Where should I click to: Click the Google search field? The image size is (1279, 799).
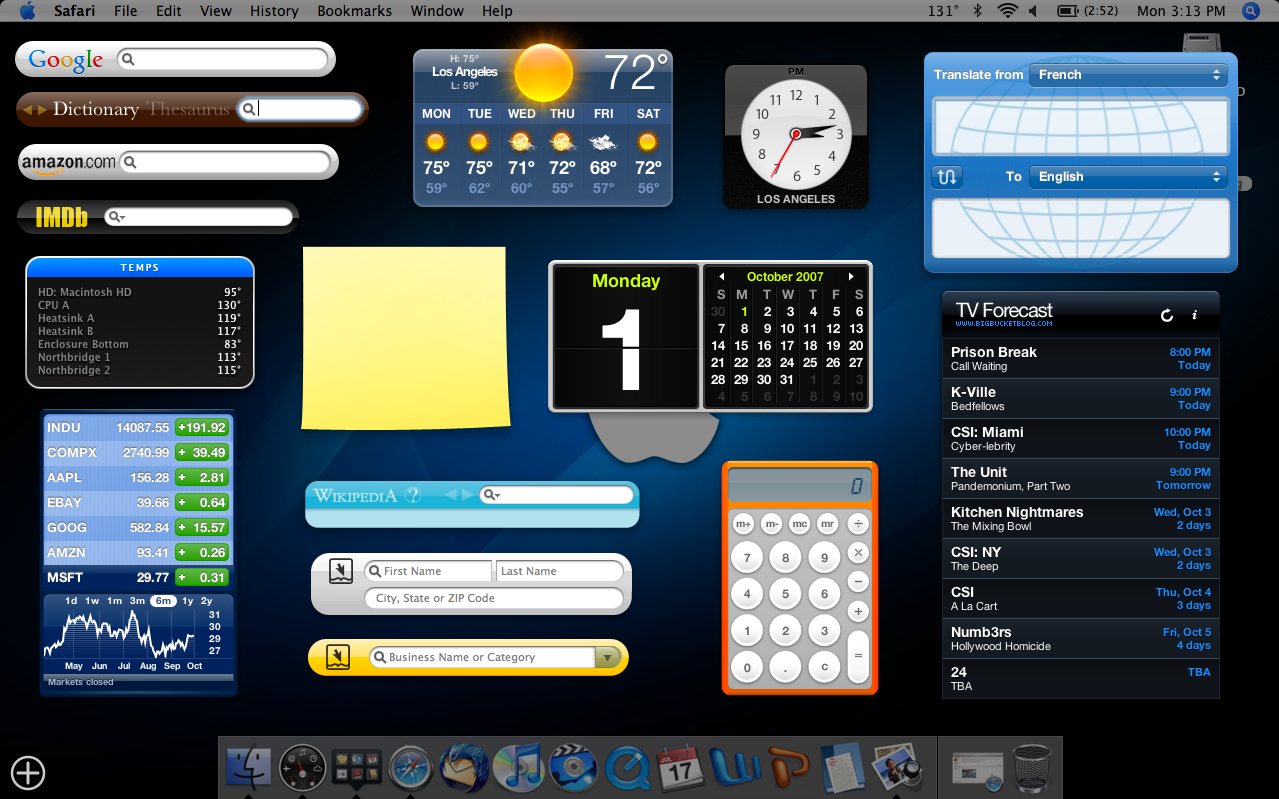(222, 60)
